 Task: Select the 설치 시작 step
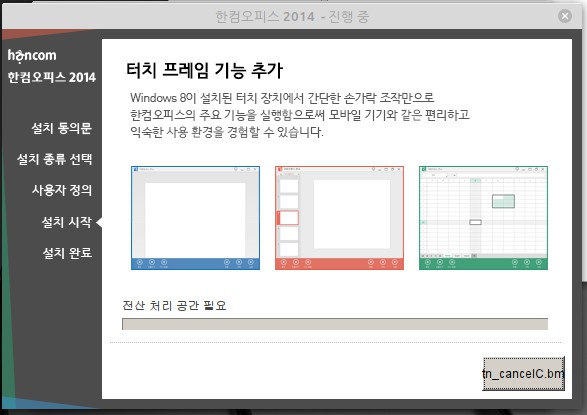[67, 222]
